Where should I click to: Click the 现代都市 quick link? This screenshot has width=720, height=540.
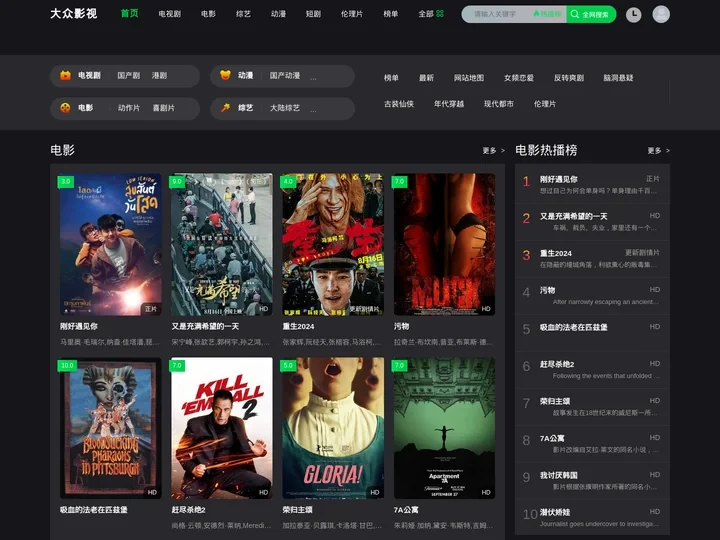pyautogui.click(x=499, y=104)
